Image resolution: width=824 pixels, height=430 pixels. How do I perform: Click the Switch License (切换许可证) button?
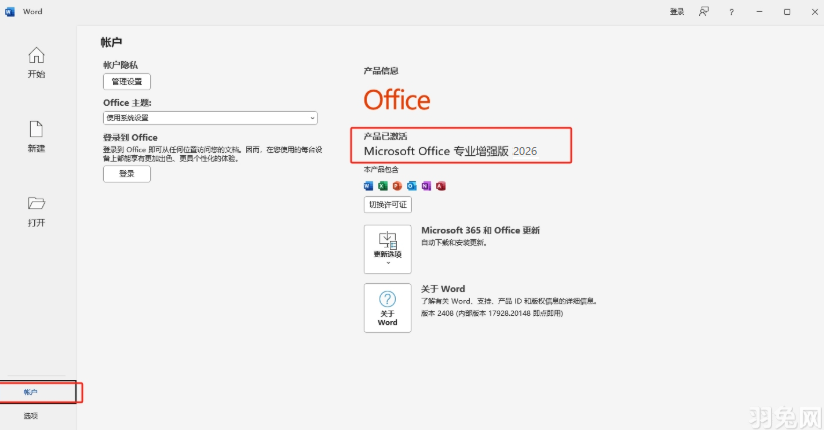pos(388,204)
